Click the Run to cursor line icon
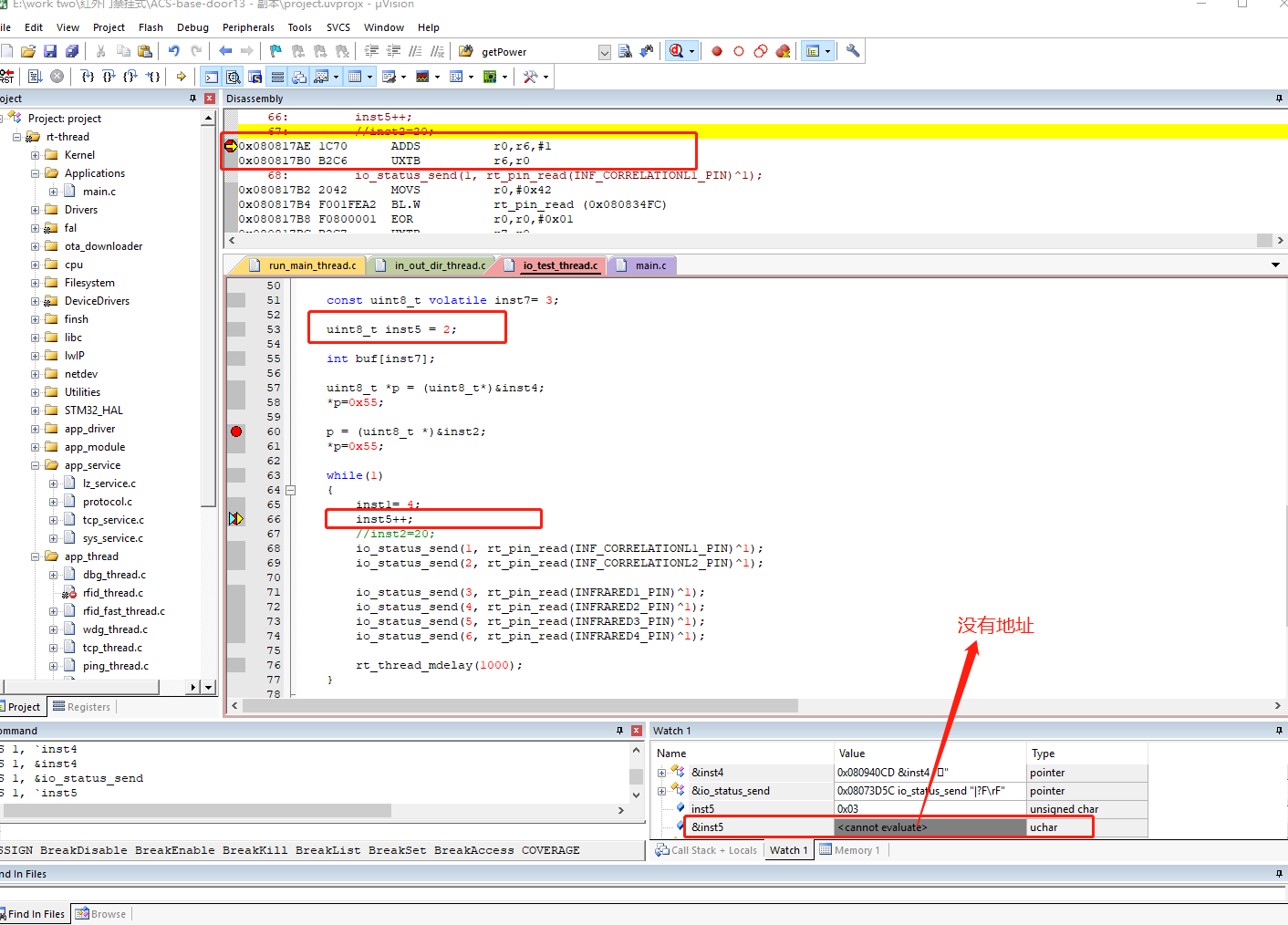 pyautogui.click(x=153, y=77)
